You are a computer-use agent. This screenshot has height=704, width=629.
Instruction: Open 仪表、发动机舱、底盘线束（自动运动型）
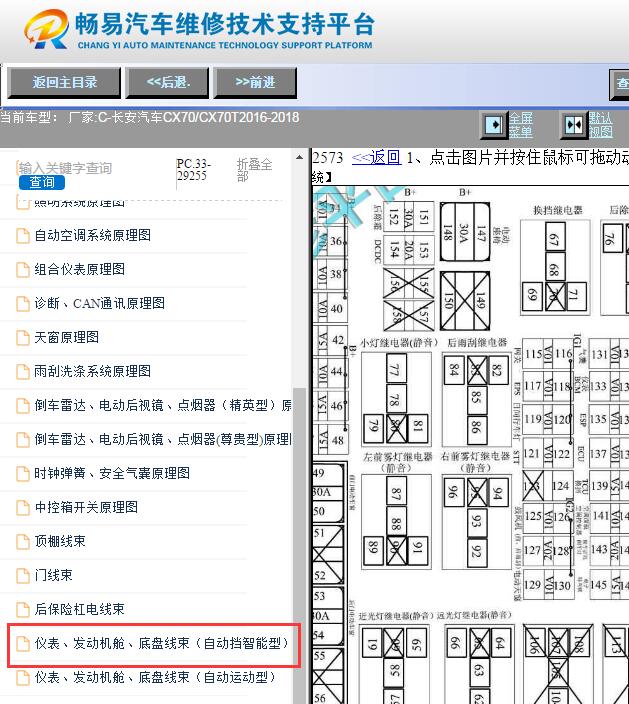click(x=155, y=678)
